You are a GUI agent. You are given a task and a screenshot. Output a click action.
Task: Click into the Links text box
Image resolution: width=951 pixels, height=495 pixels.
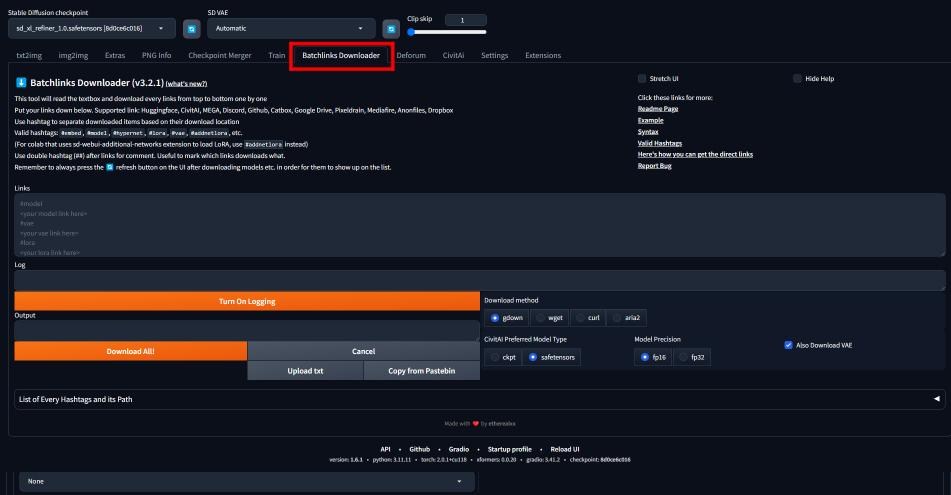coord(480,227)
